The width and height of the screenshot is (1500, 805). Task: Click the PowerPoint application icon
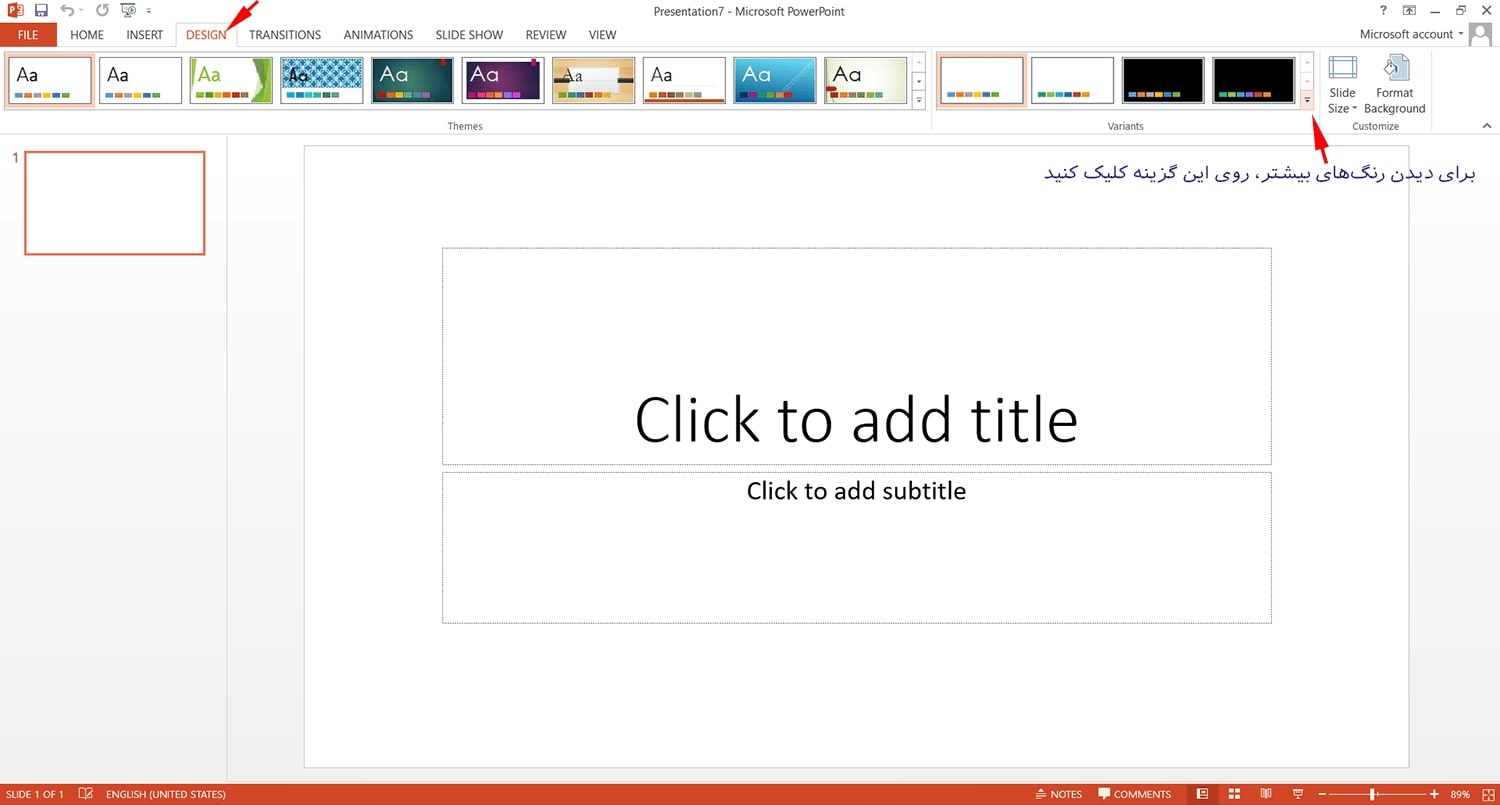coord(16,10)
